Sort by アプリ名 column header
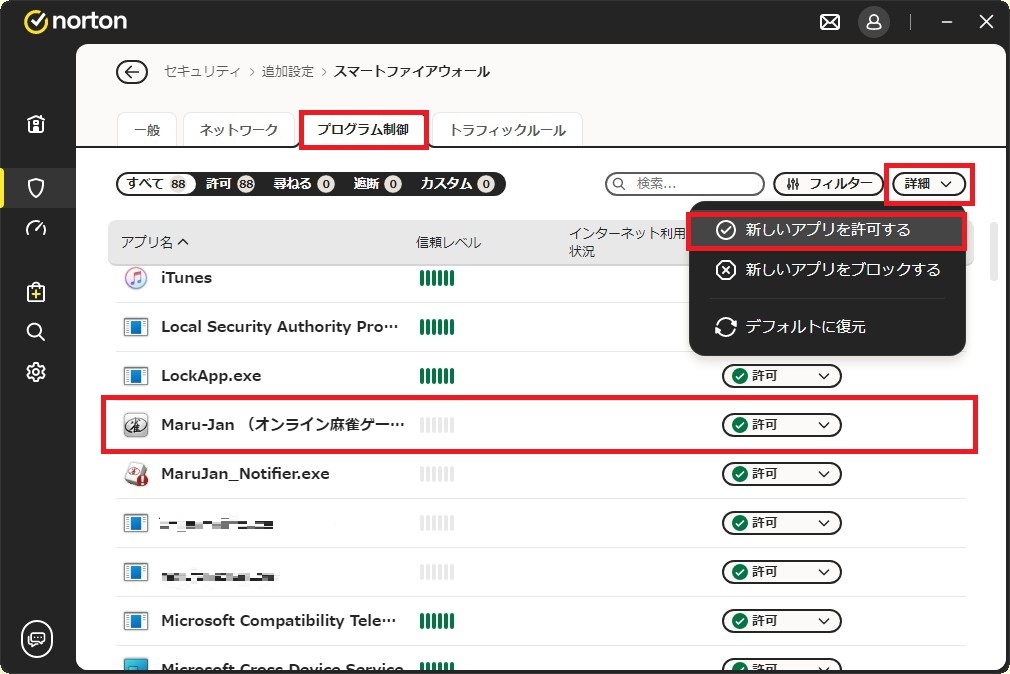This screenshot has width=1010, height=674. coord(155,242)
